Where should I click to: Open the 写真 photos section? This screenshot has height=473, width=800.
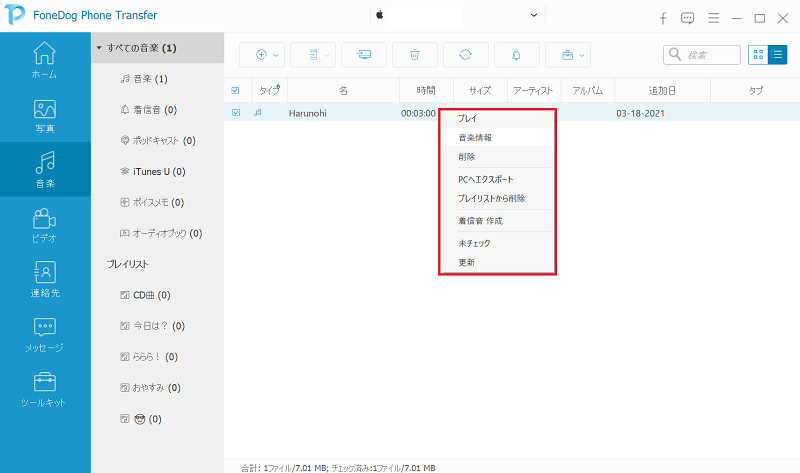pos(45,115)
